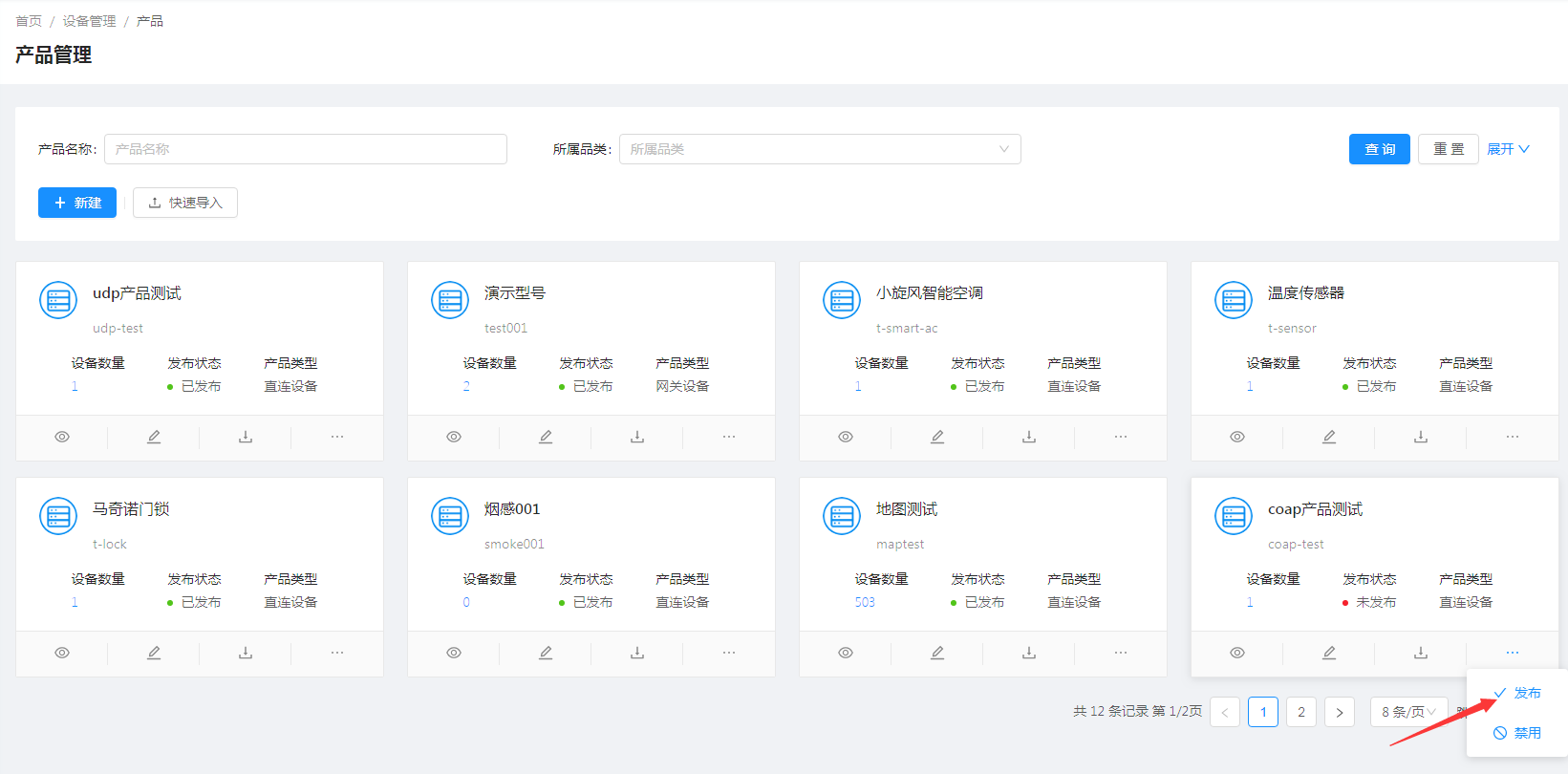The height and width of the screenshot is (774, 1568).
Task: Click the edit pencil icon on 演示型号 card
Action: point(546,437)
